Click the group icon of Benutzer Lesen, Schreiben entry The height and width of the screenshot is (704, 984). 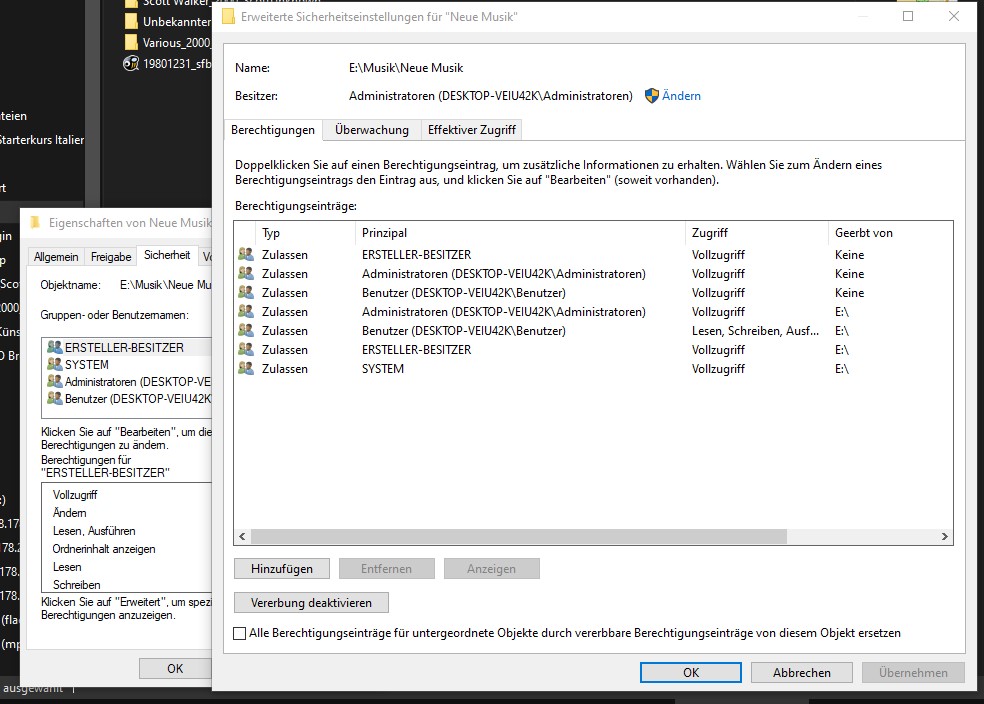[246, 330]
